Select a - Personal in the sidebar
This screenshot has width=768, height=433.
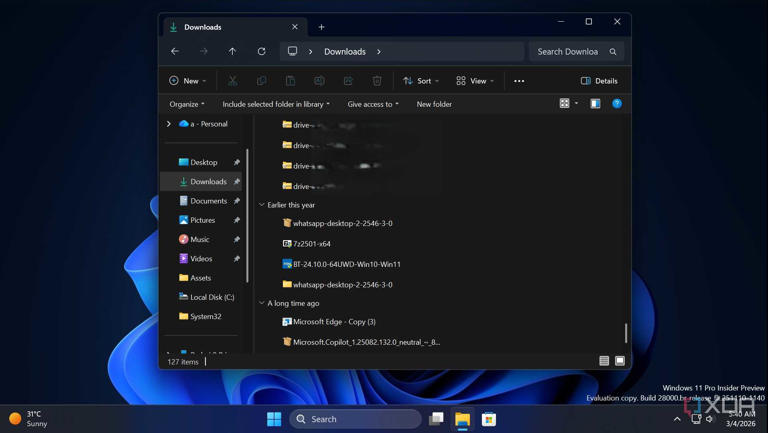tap(204, 124)
